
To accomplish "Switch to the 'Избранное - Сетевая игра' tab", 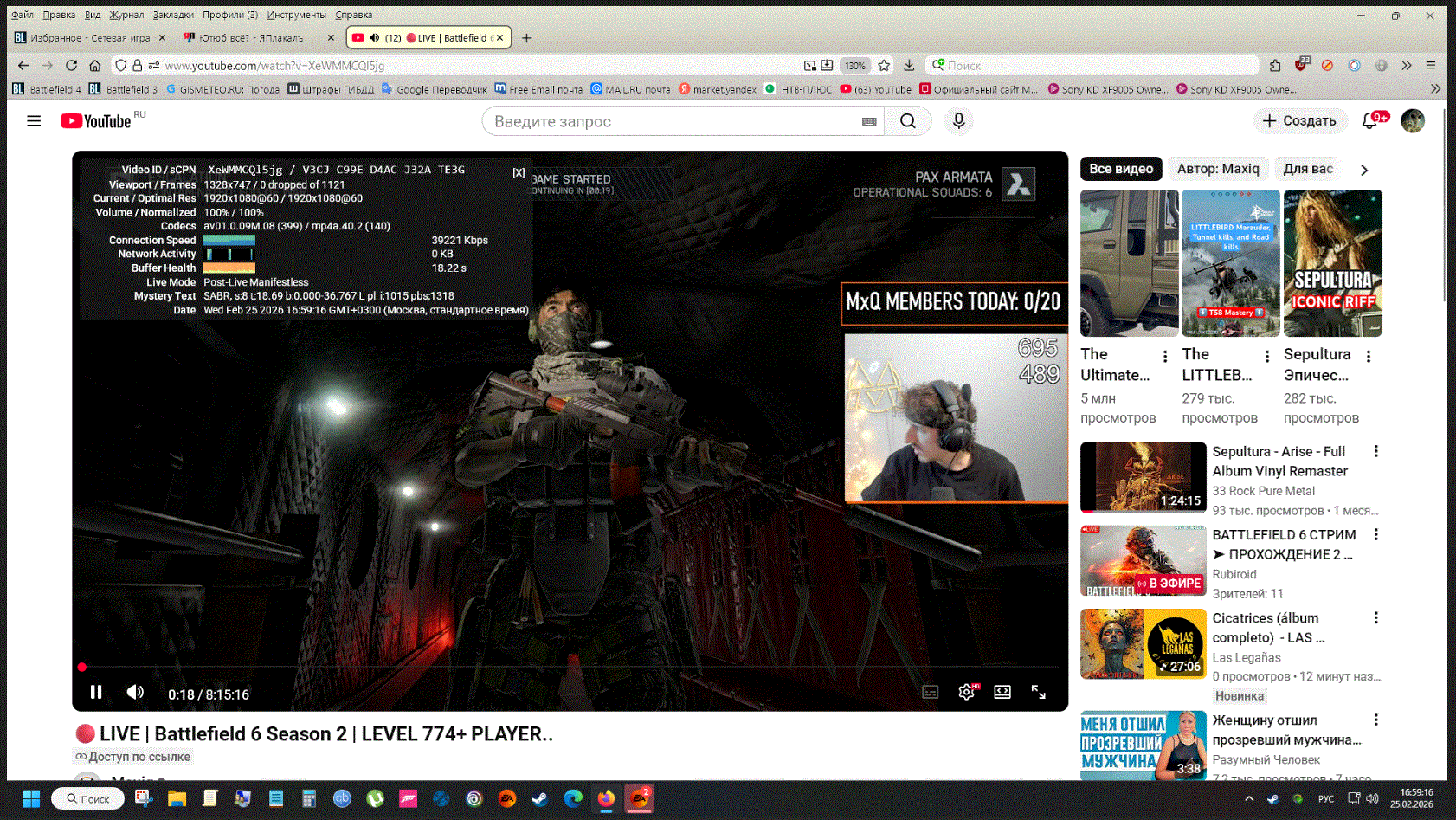I will (90, 38).
